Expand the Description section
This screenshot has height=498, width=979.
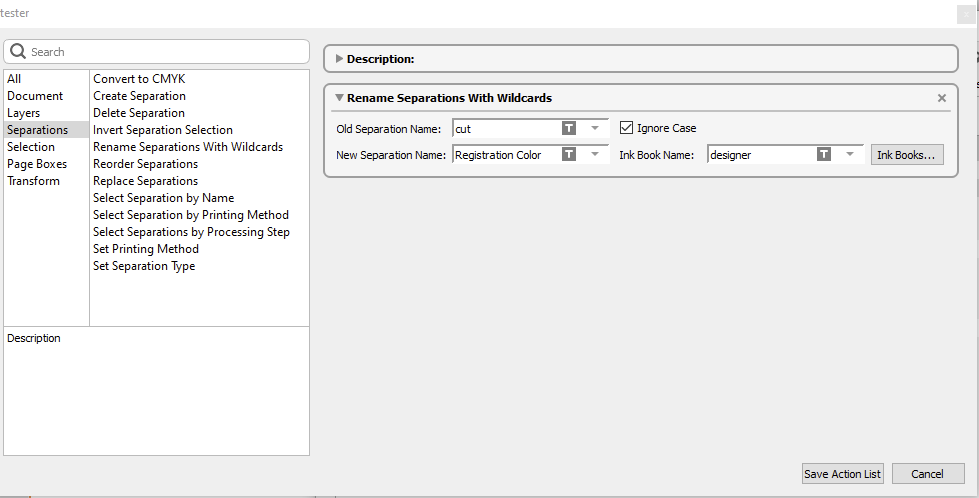[x=340, y=59]
